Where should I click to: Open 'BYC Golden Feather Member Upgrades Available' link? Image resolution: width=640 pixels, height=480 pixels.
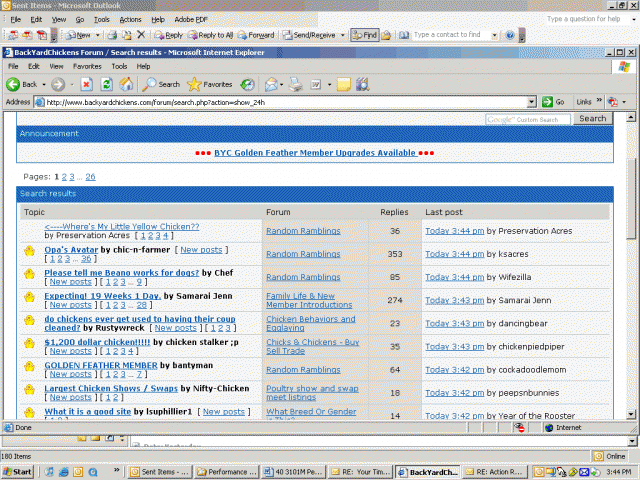315,153
